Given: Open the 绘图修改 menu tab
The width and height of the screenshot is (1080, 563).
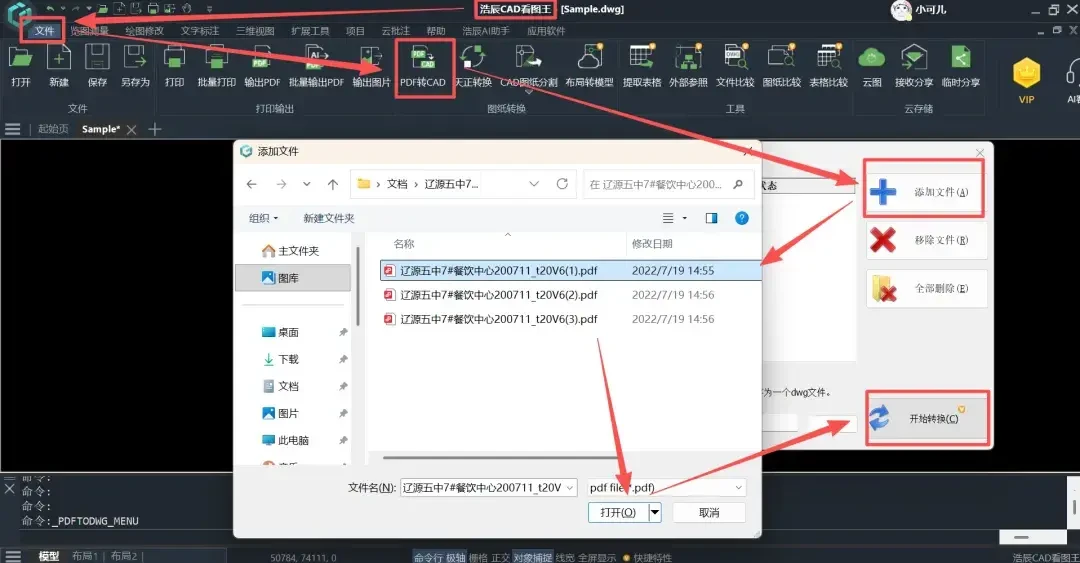Looking at the screenshot, I should coord(145,31).
